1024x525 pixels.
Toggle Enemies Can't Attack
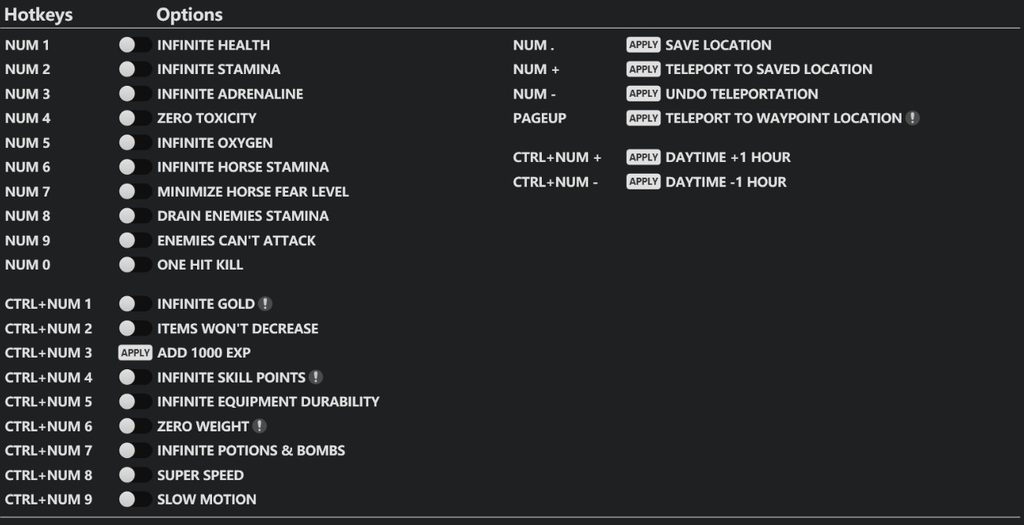click(135, 240)
